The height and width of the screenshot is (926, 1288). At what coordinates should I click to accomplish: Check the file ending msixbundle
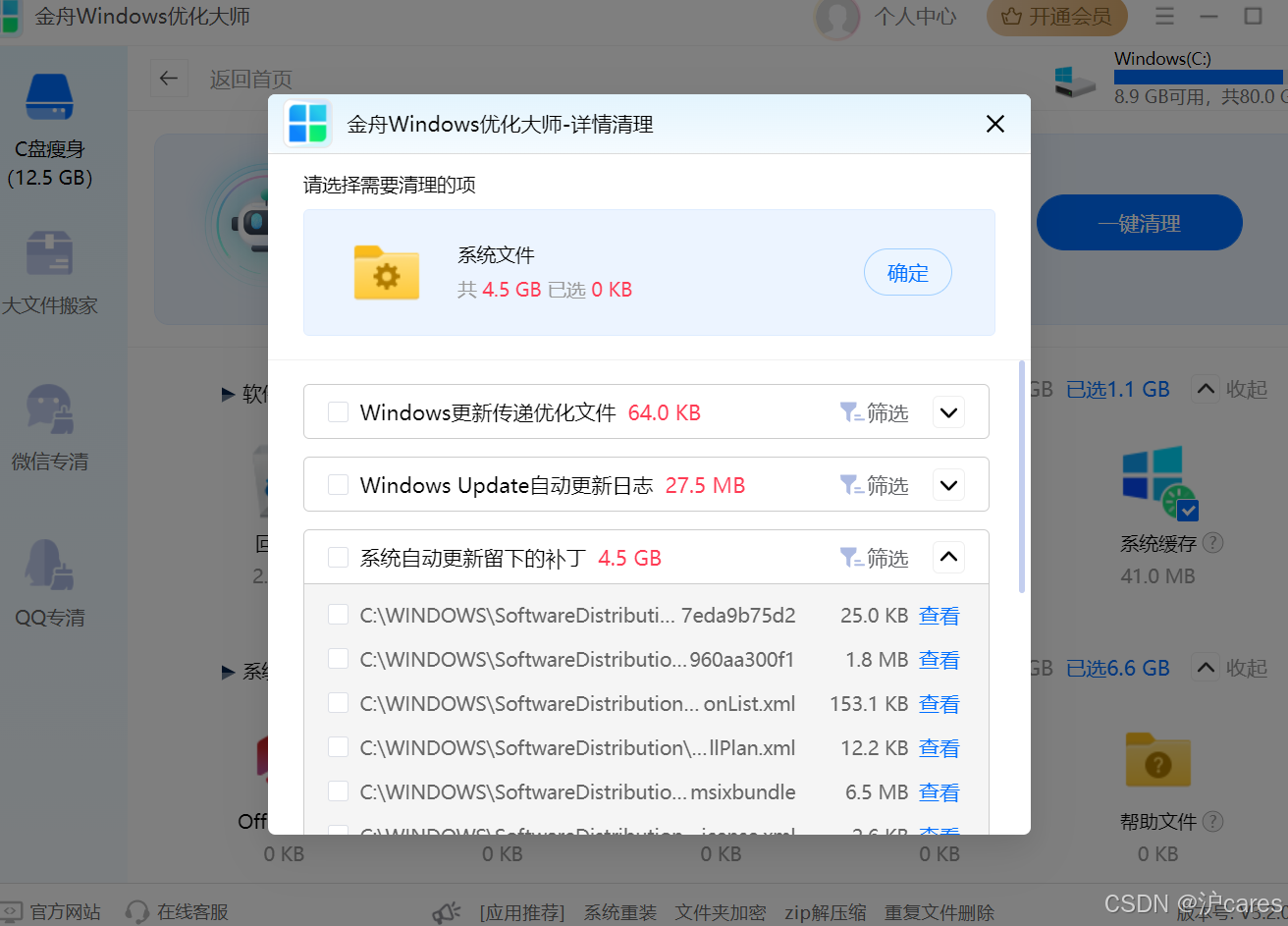tap(338, 791)
